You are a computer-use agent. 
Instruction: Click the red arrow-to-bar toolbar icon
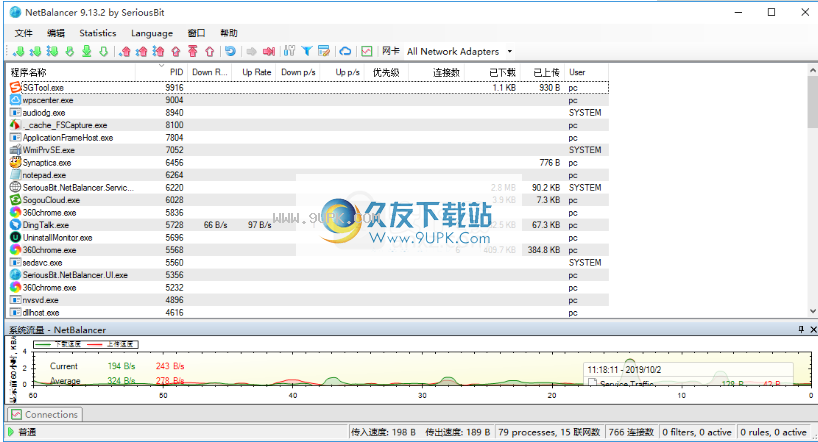269,51
